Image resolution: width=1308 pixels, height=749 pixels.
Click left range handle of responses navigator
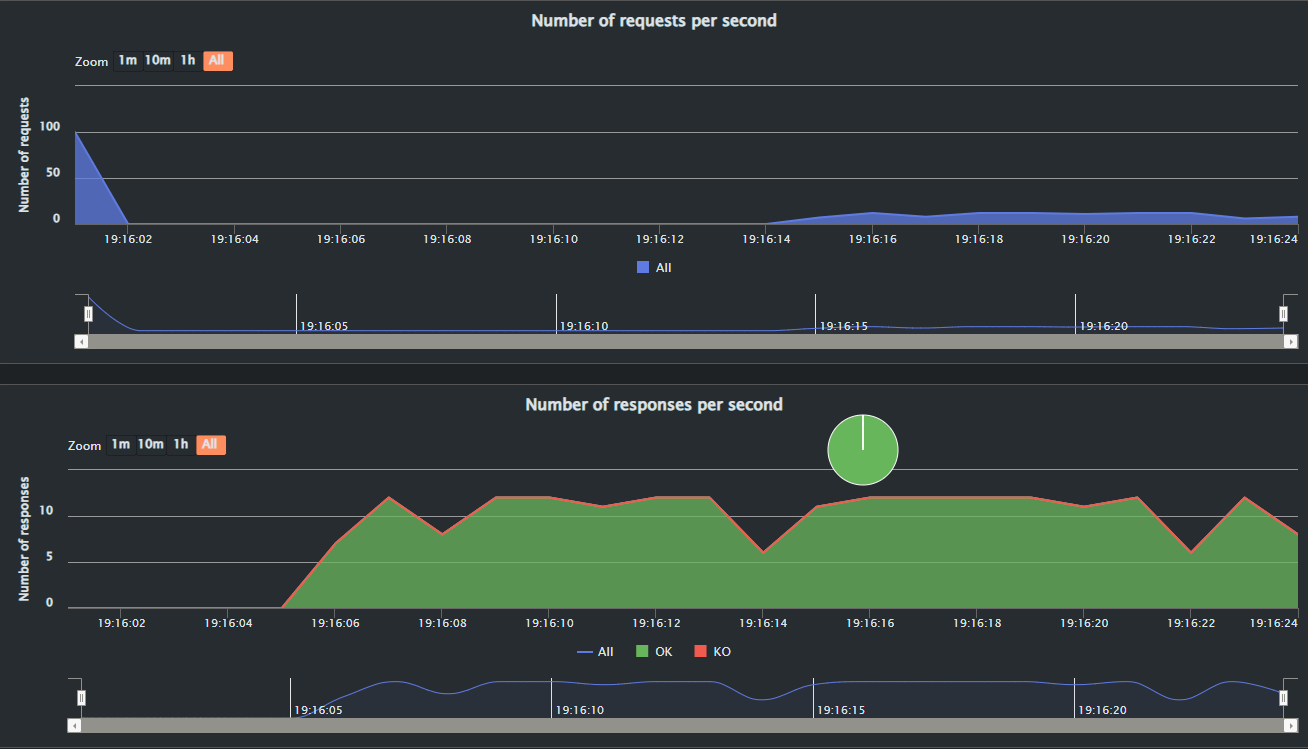click(82, 698)
